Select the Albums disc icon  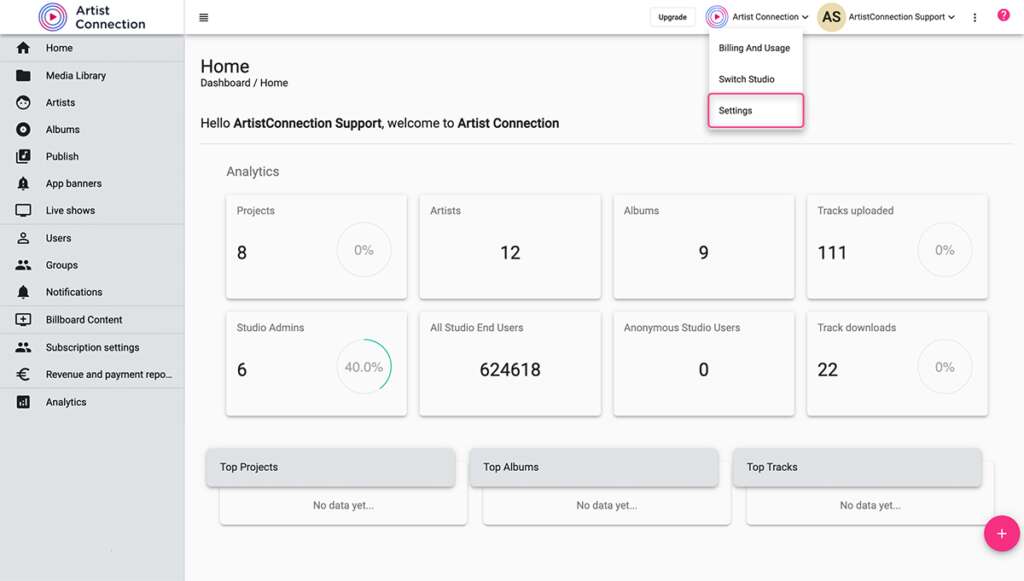click(23, 129)
